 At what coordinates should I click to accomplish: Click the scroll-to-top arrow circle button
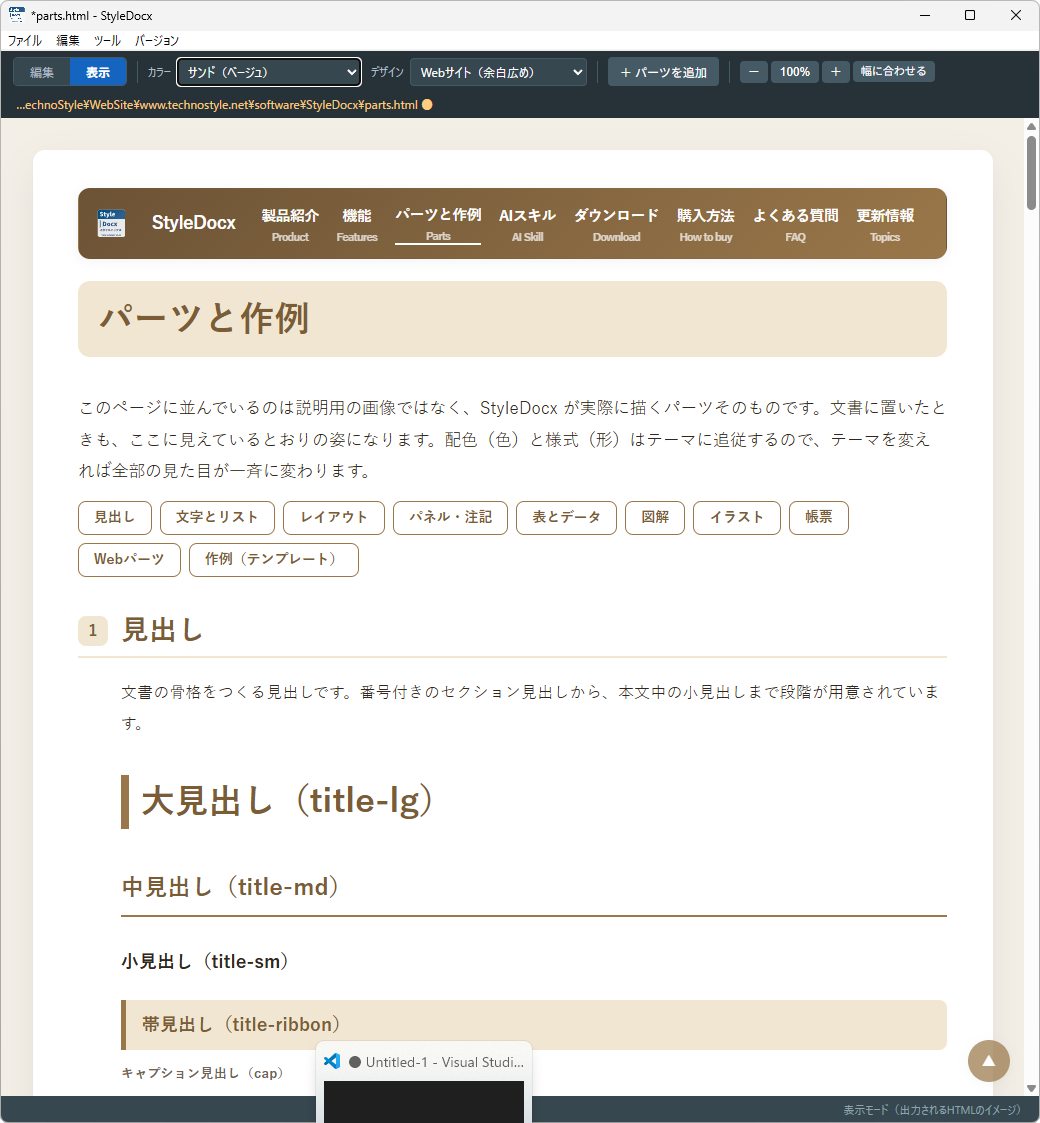point(988,1061)
